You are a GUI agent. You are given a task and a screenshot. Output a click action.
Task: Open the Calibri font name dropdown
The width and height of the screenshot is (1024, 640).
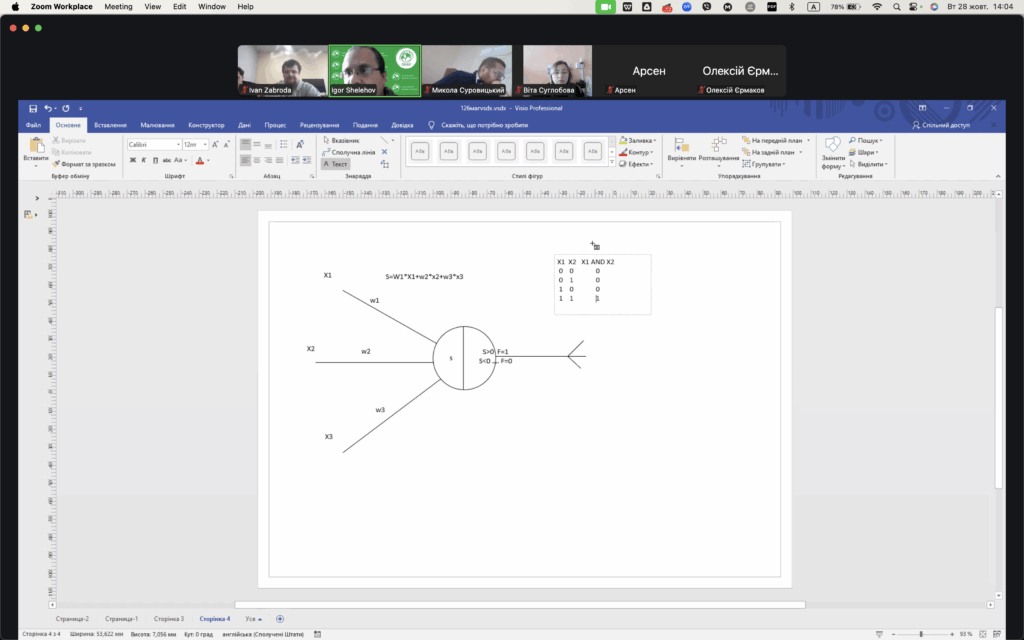tap(178, 145)
